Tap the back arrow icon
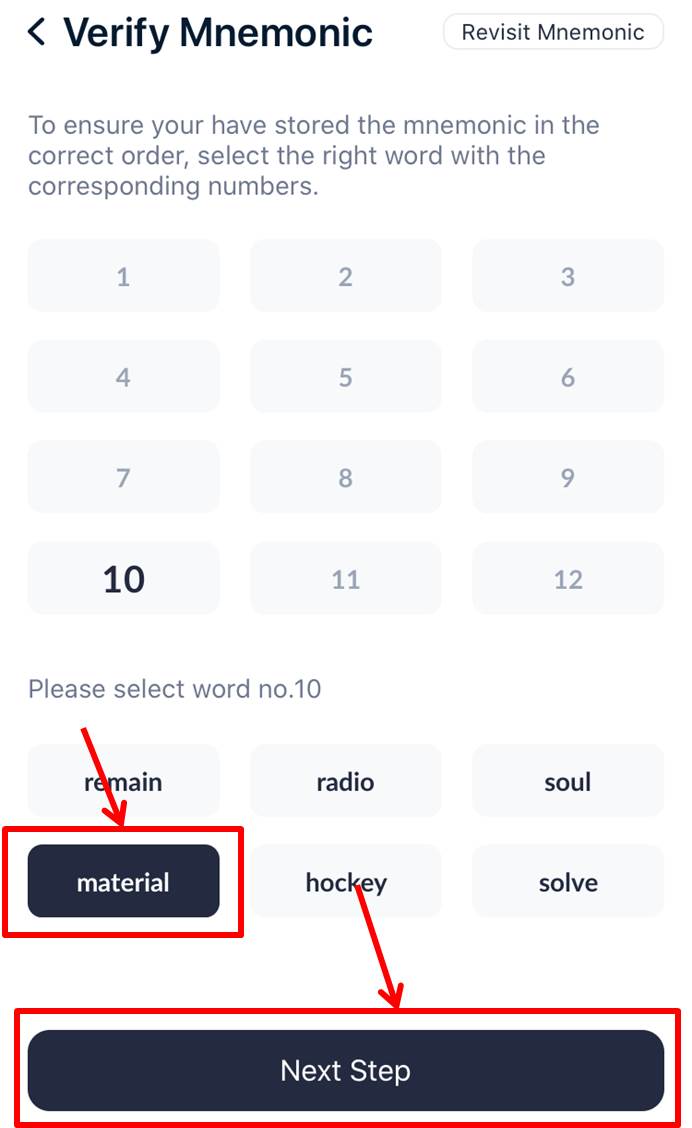Image resolution: width=692 pixels, height=1128 pixels. pos(37,32)
